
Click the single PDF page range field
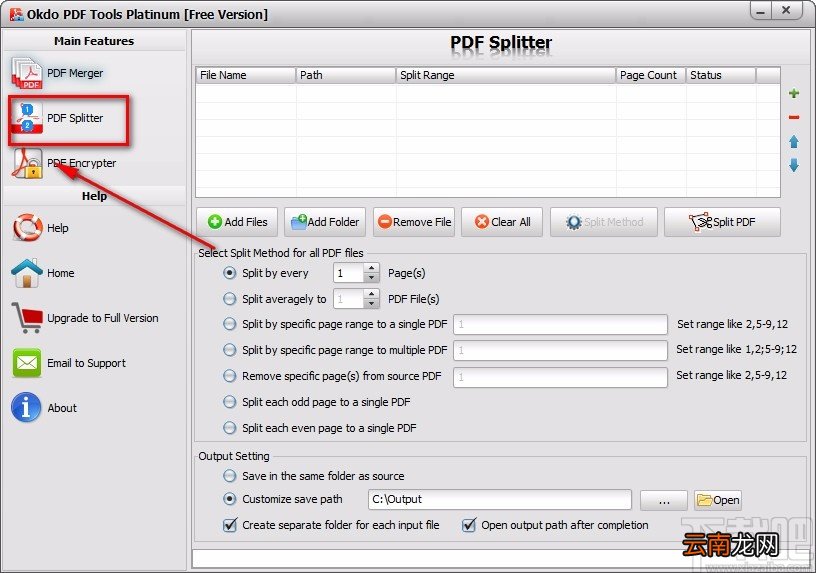560,324
